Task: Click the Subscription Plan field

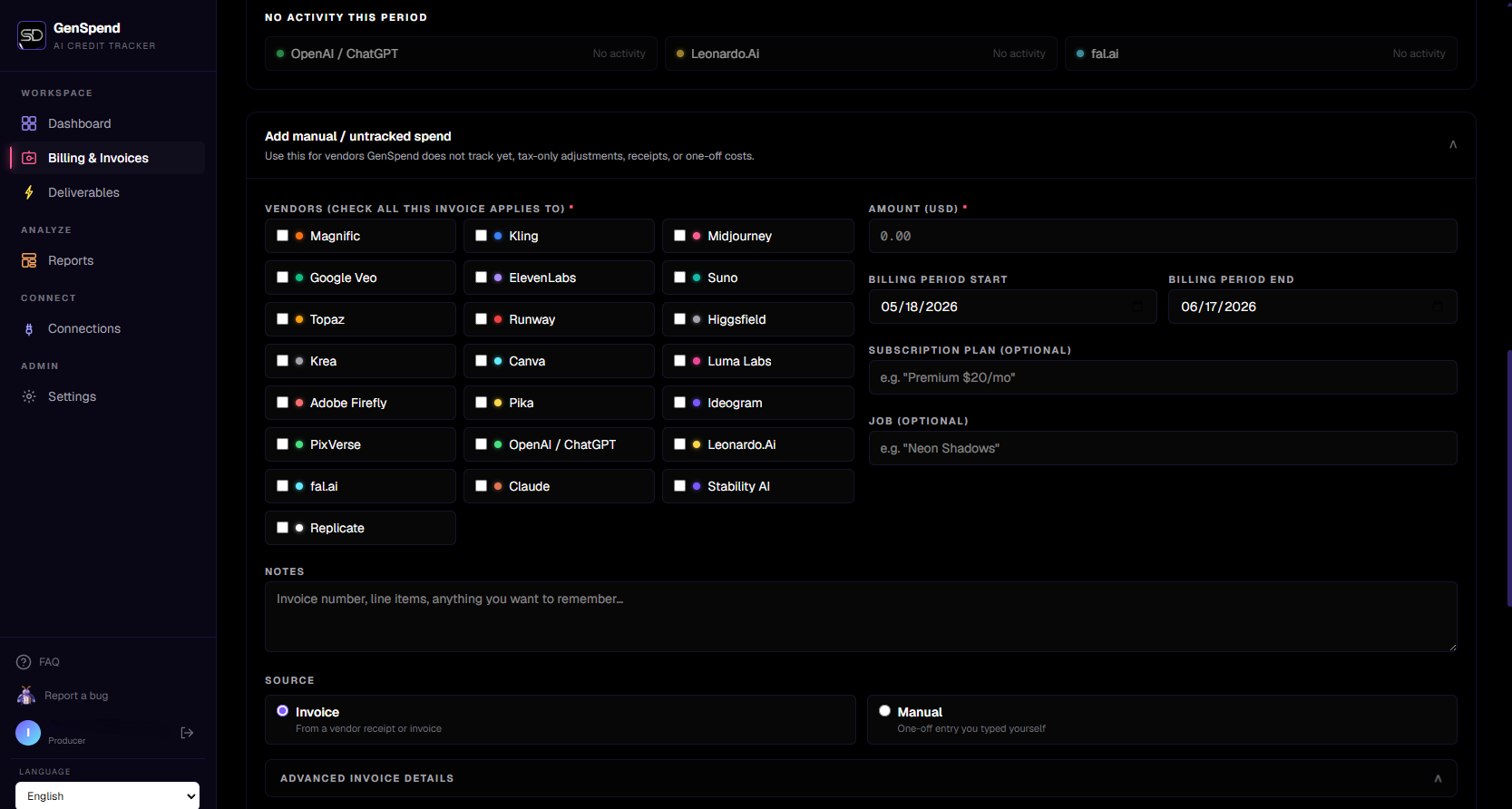Action: [x=1163, y=377]
